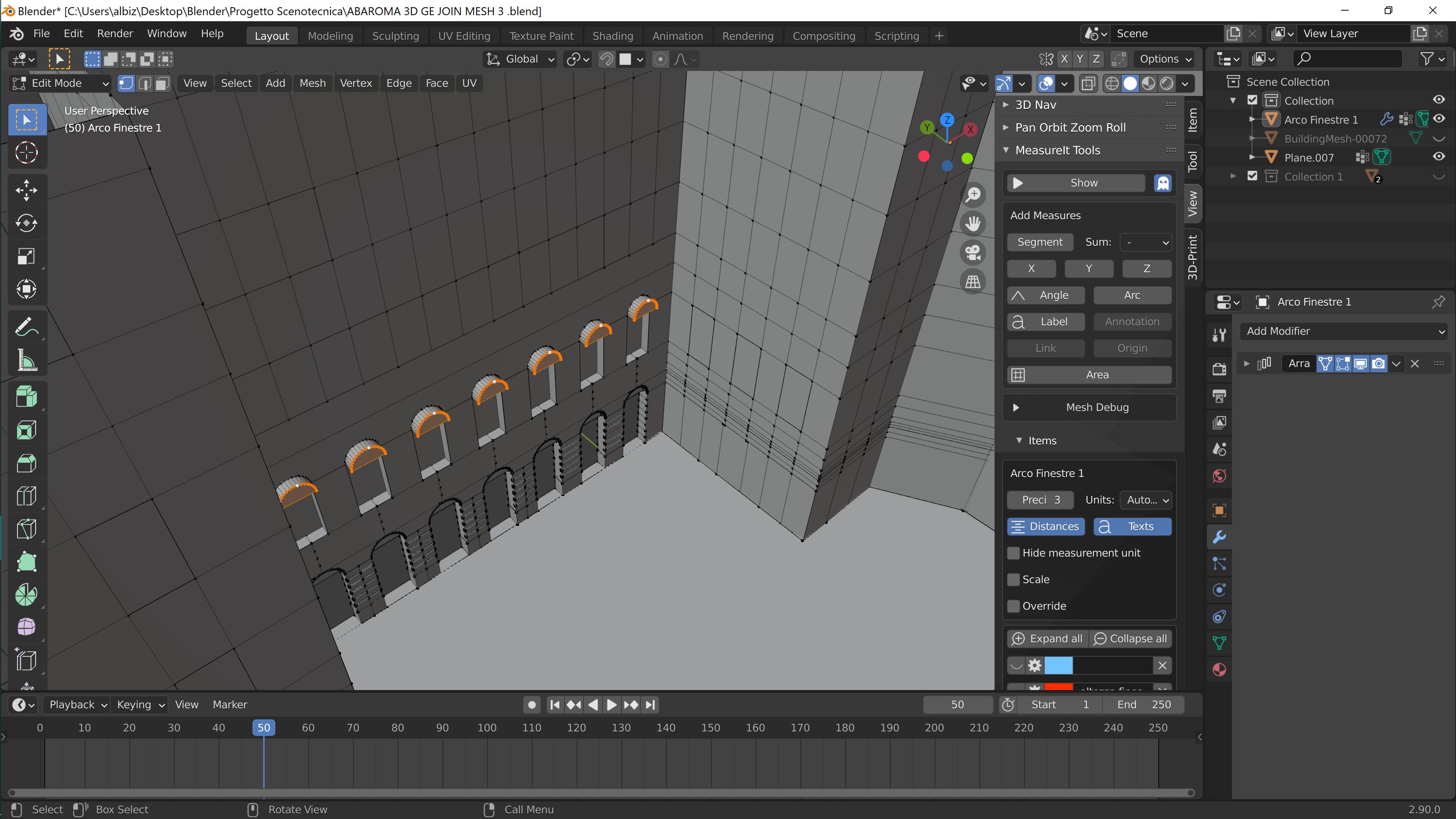Select the Move tool
1456x819 pixels.
[26, 190]
